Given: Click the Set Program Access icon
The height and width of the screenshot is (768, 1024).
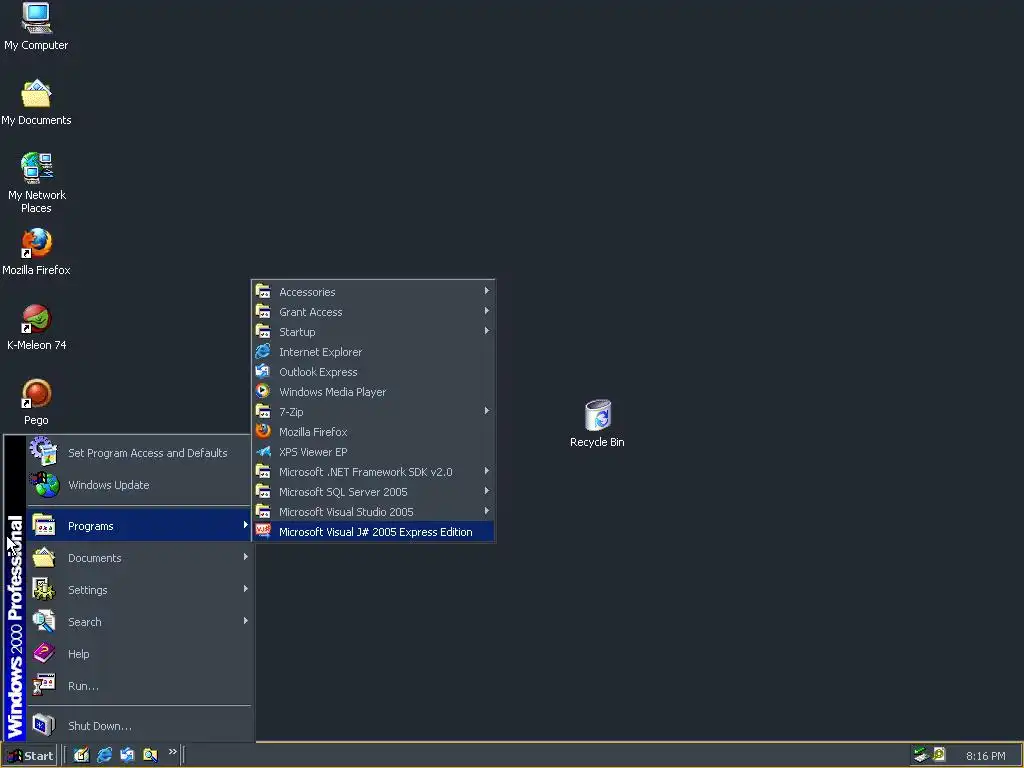Looking at the screenshot, I should [x=44, y=452].
